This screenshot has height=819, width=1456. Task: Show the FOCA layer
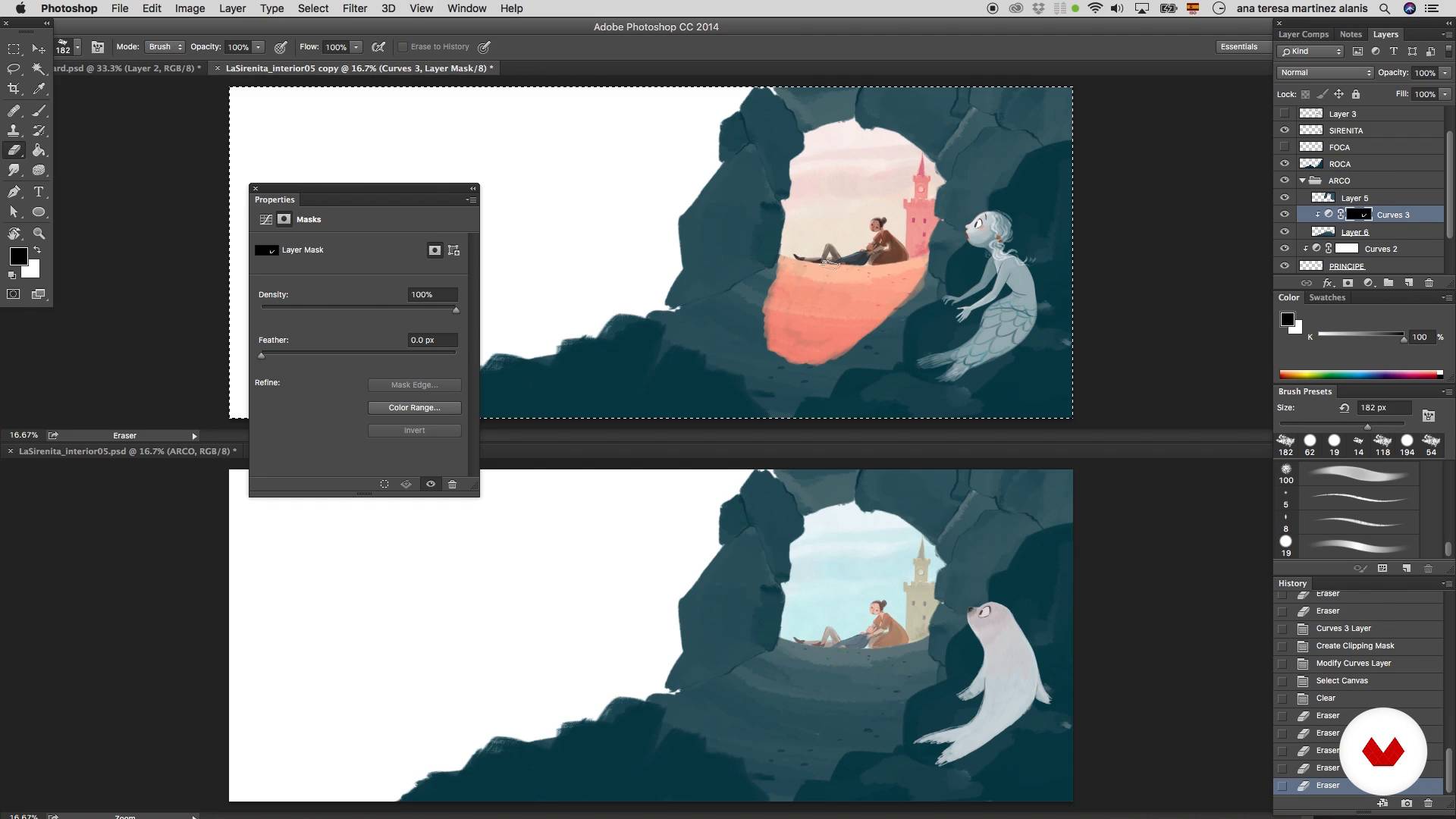(1284, 147)
